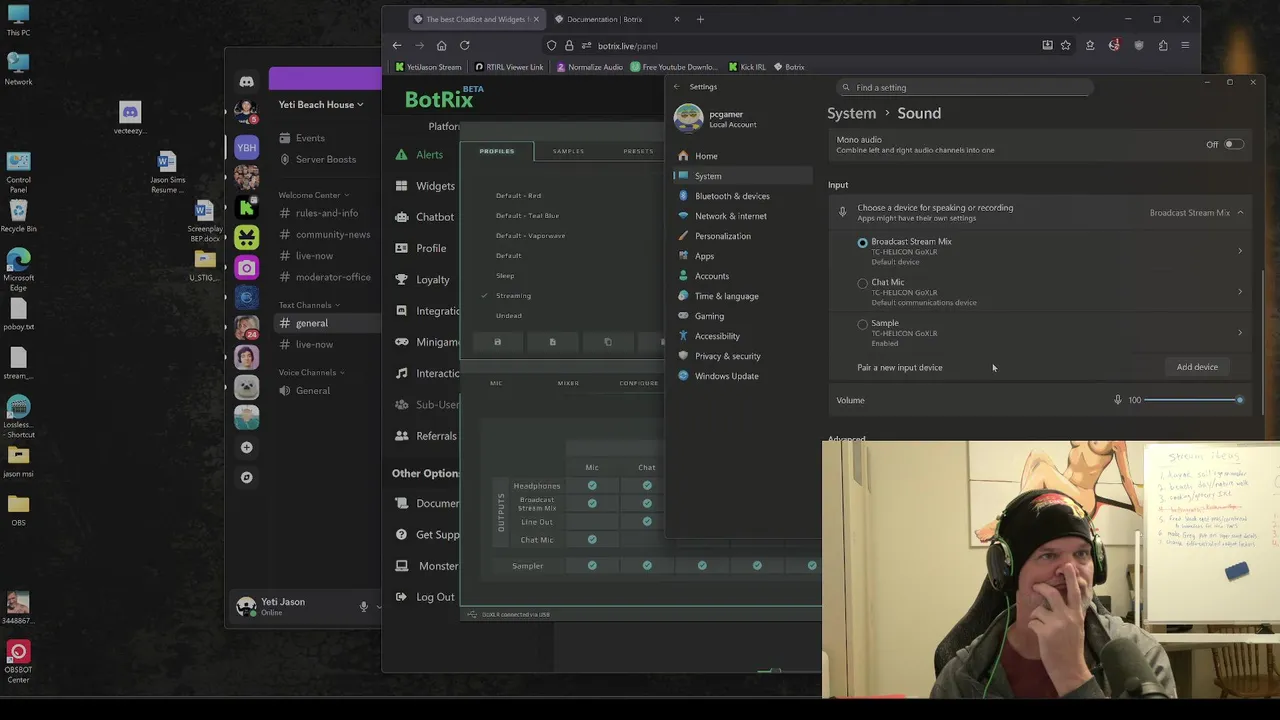The width and height of the screenshot is (1280, 720).
Task: Reload the botrix.live page
Action: (464, 45)
